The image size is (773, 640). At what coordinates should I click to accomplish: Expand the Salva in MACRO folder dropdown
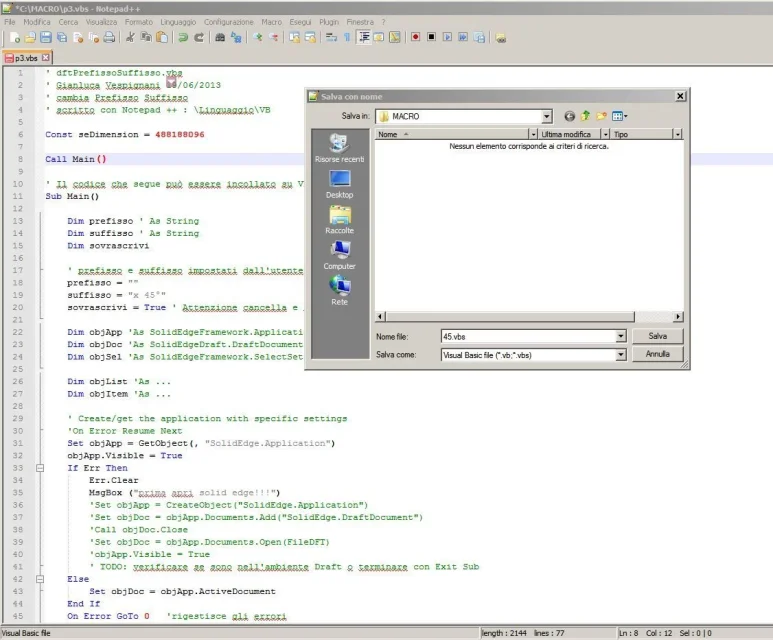[547, 116]
